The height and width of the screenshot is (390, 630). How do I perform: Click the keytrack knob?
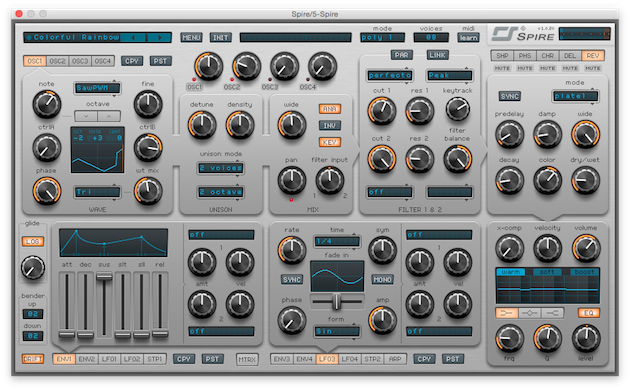(x=458, y=109)
